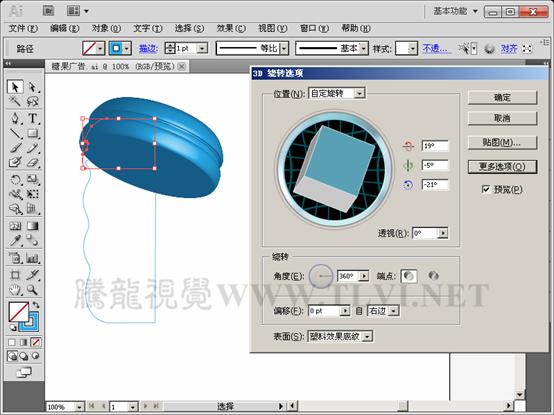554x415 pixels.
Task: Select the Scale tool
Action: 32,179
